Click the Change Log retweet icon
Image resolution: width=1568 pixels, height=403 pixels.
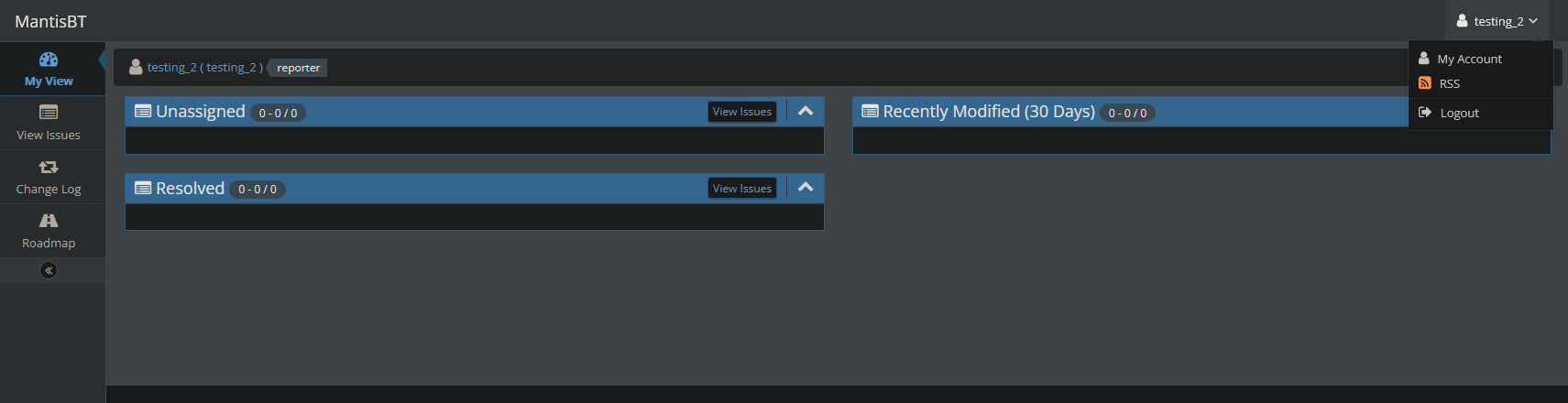tap(49, 167)
